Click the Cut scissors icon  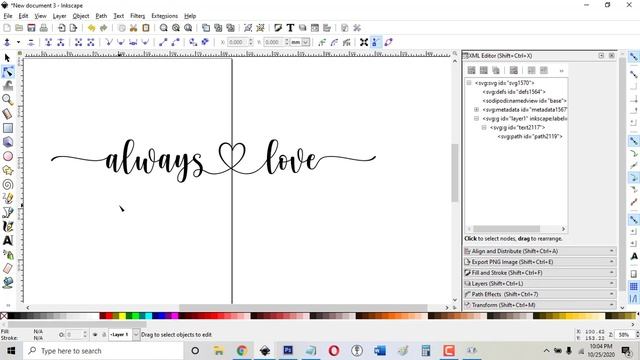point(133,28)
